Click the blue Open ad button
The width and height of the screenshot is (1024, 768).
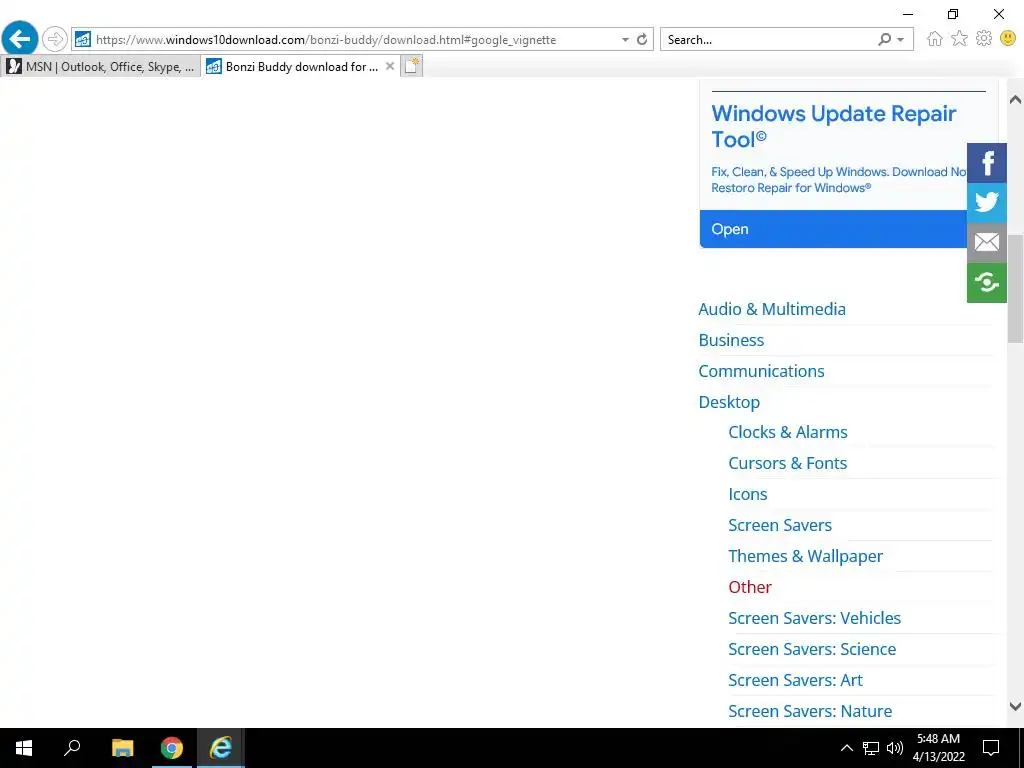(x=833, y=229)
